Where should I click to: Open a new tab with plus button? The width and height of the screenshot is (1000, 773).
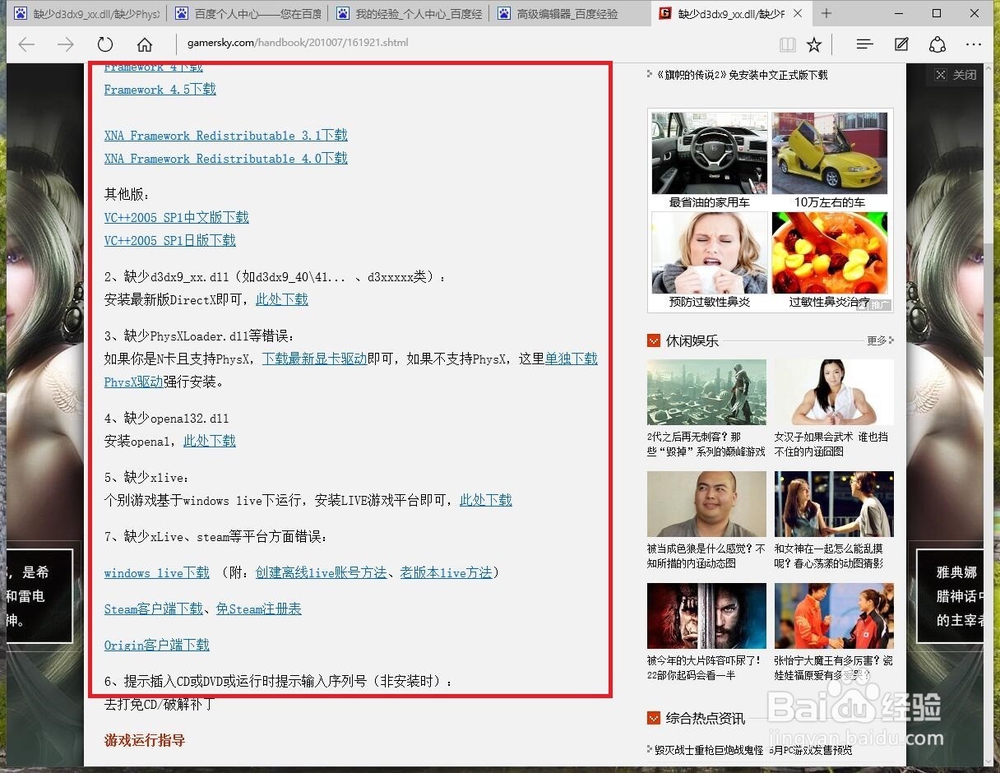(826, 13)
